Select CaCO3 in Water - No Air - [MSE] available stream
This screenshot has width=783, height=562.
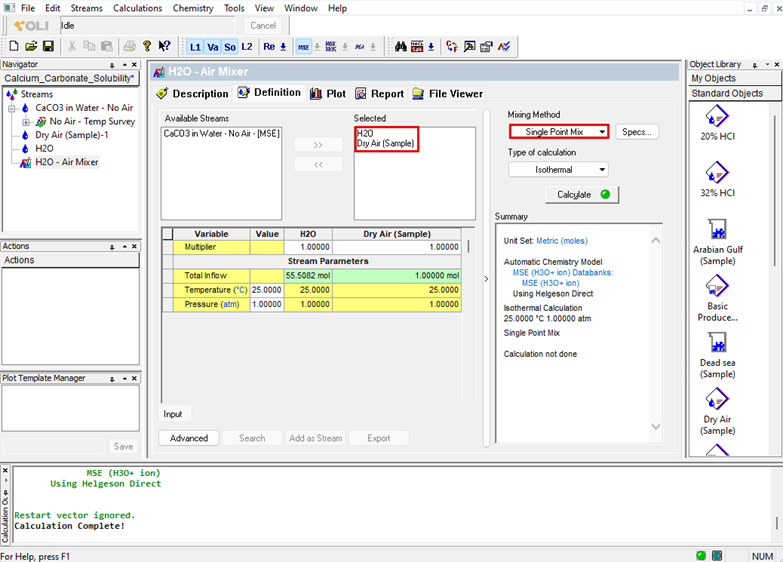point(222,133)
